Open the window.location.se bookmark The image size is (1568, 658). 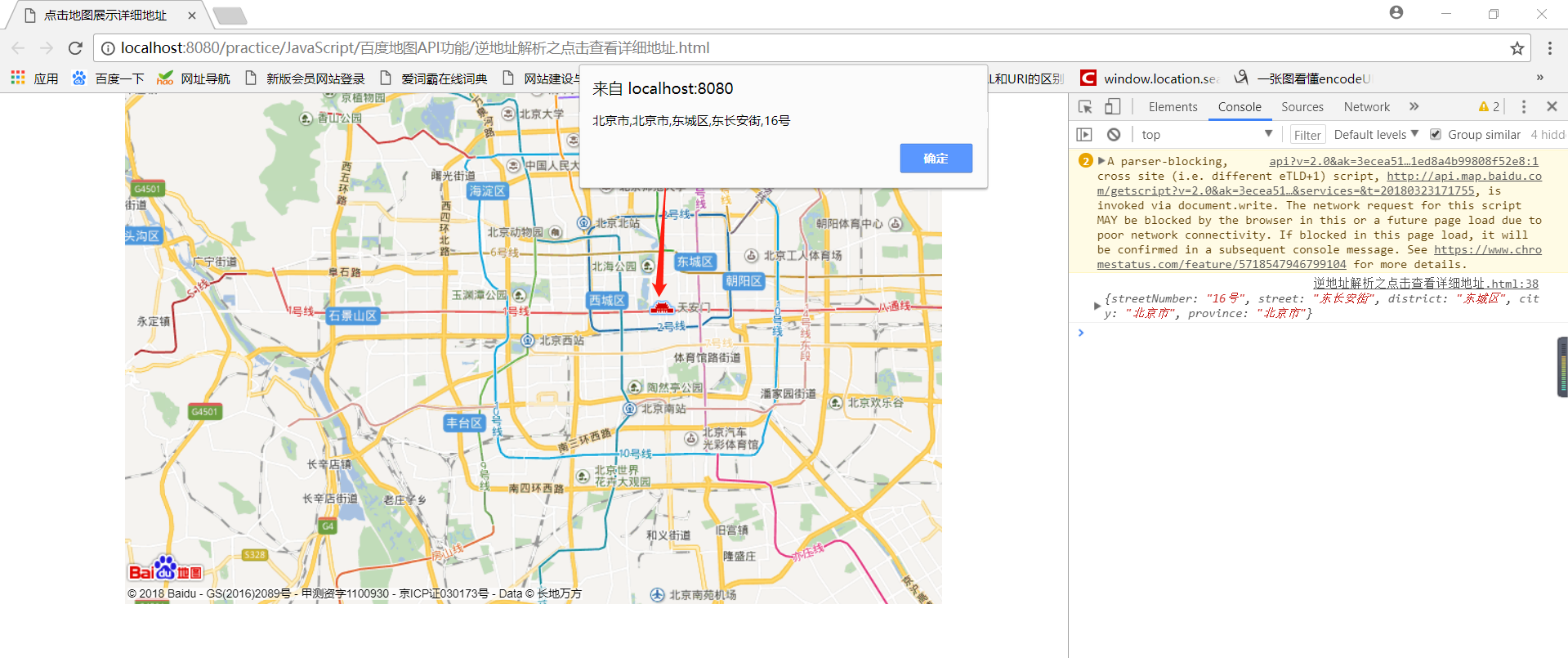click(x=1150, y=78)
